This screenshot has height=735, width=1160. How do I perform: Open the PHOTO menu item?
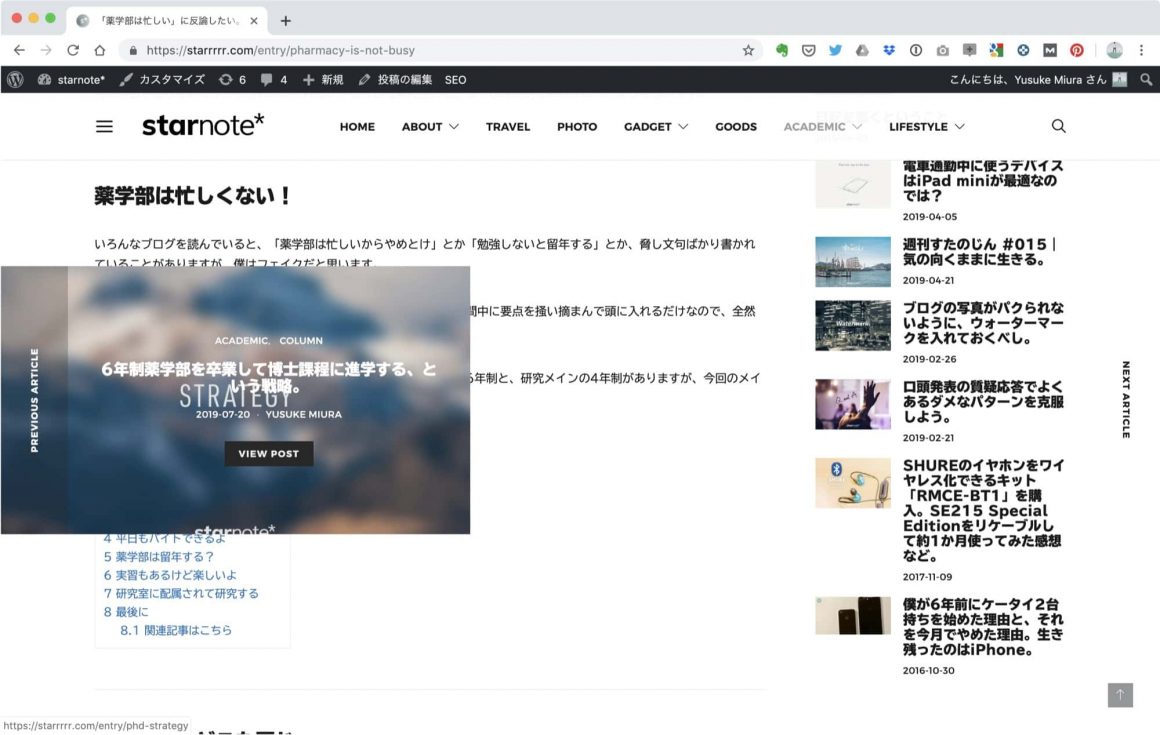[577, 127]
